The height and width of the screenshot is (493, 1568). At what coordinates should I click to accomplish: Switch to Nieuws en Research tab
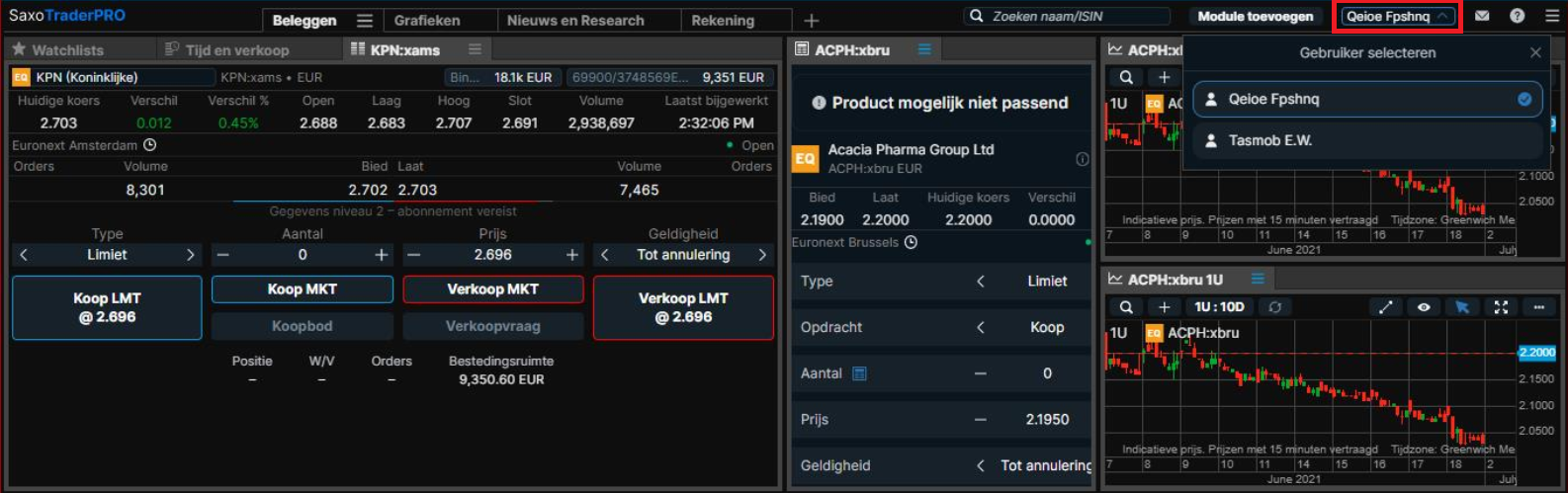(x=575, y=21)
